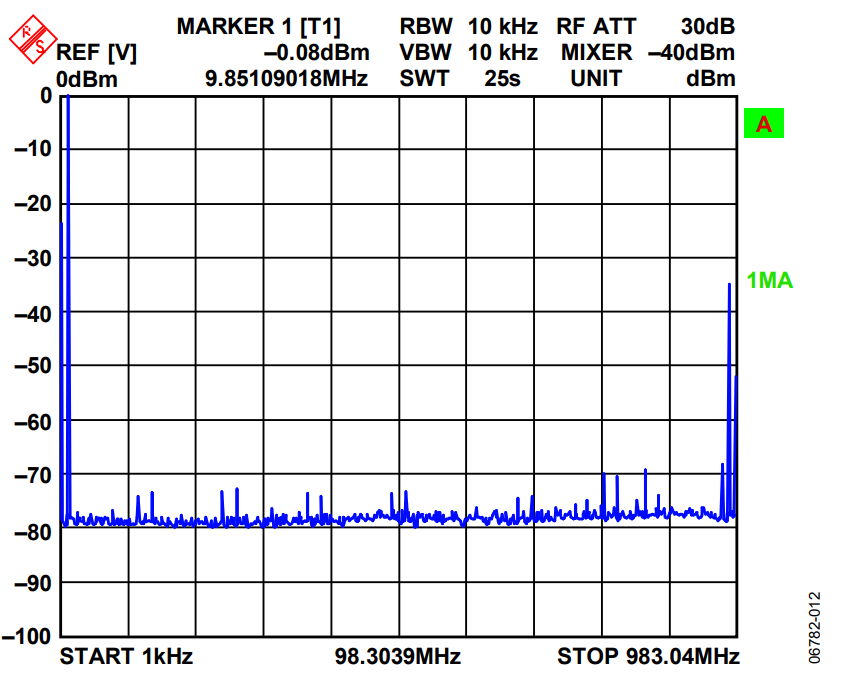Click the MARKER 1 [T1] header
This screenshot has width=842, height=677.
click(258, 26)
